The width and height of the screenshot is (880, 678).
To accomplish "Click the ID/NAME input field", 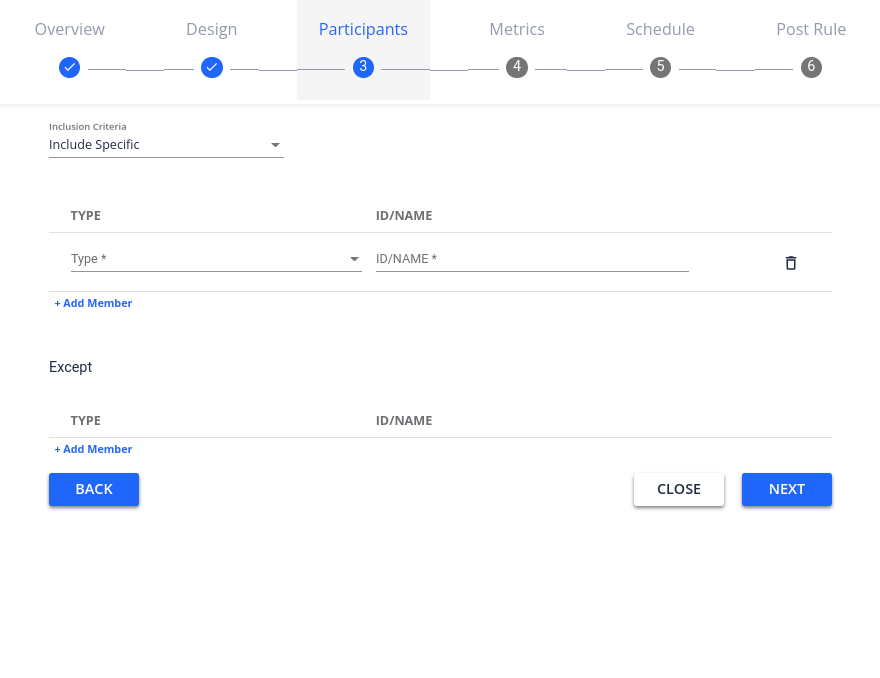I will [x=530, y=258].
